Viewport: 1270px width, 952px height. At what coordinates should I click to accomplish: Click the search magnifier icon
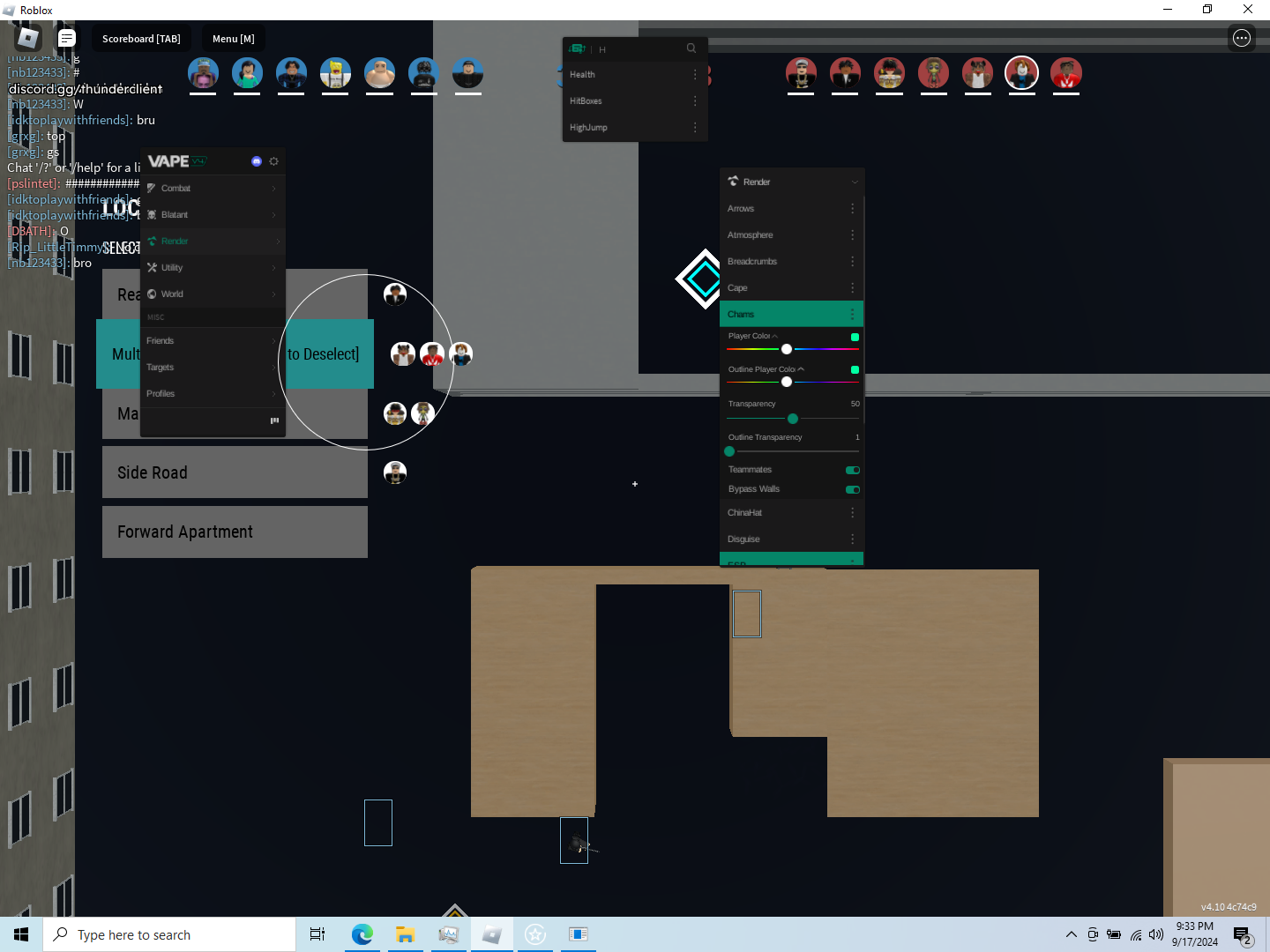(x=691, y=48)
